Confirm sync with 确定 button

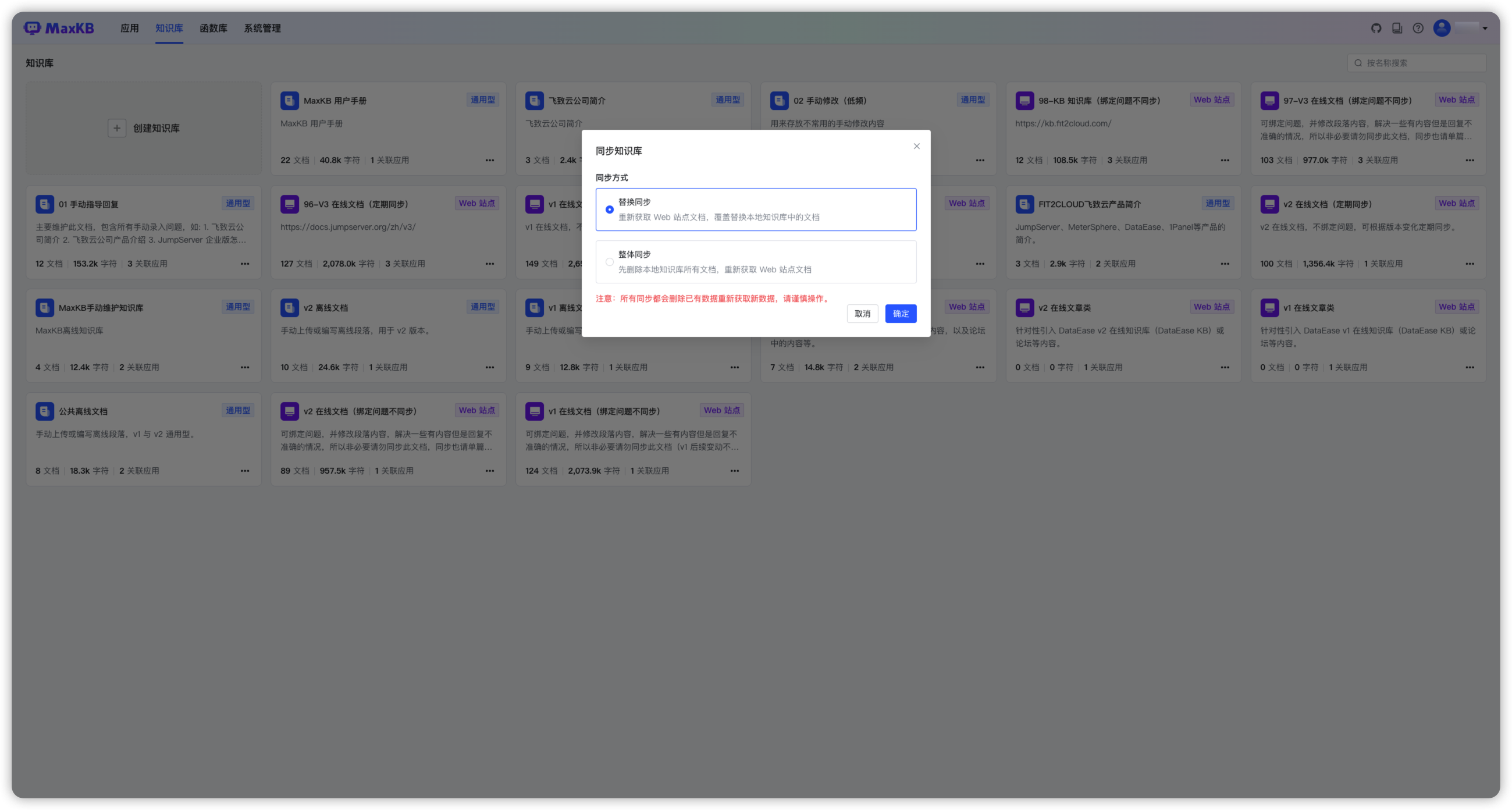tap(901, 314)
